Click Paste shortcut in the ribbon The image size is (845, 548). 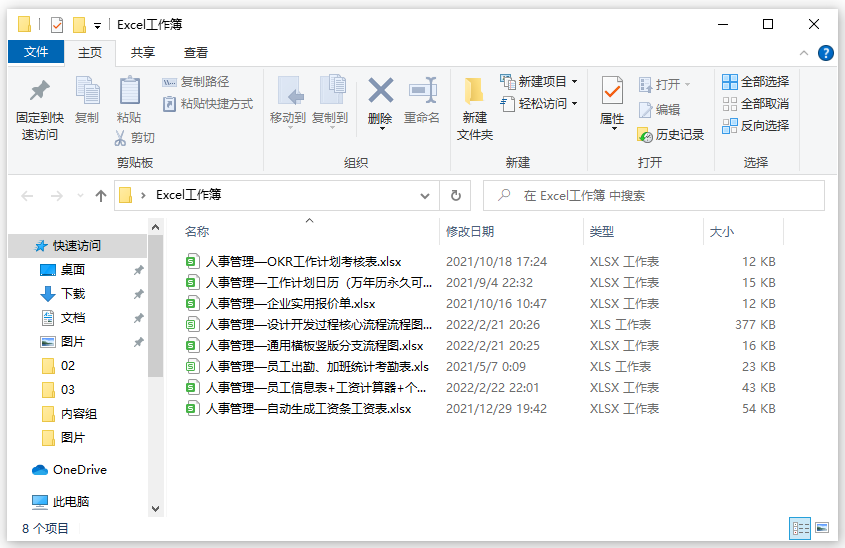point(207,103)
